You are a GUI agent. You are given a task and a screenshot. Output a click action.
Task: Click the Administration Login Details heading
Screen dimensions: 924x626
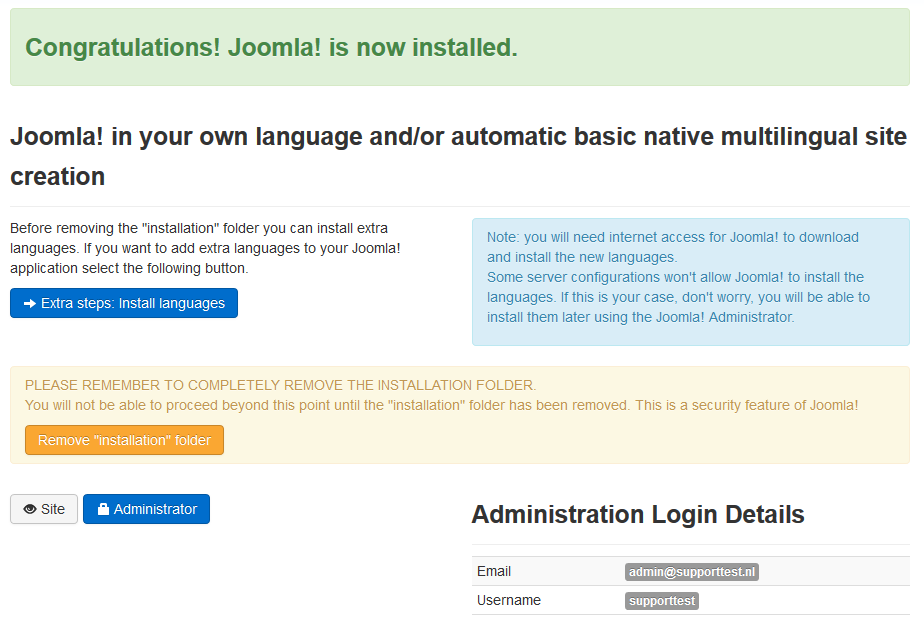click(638, 515)
